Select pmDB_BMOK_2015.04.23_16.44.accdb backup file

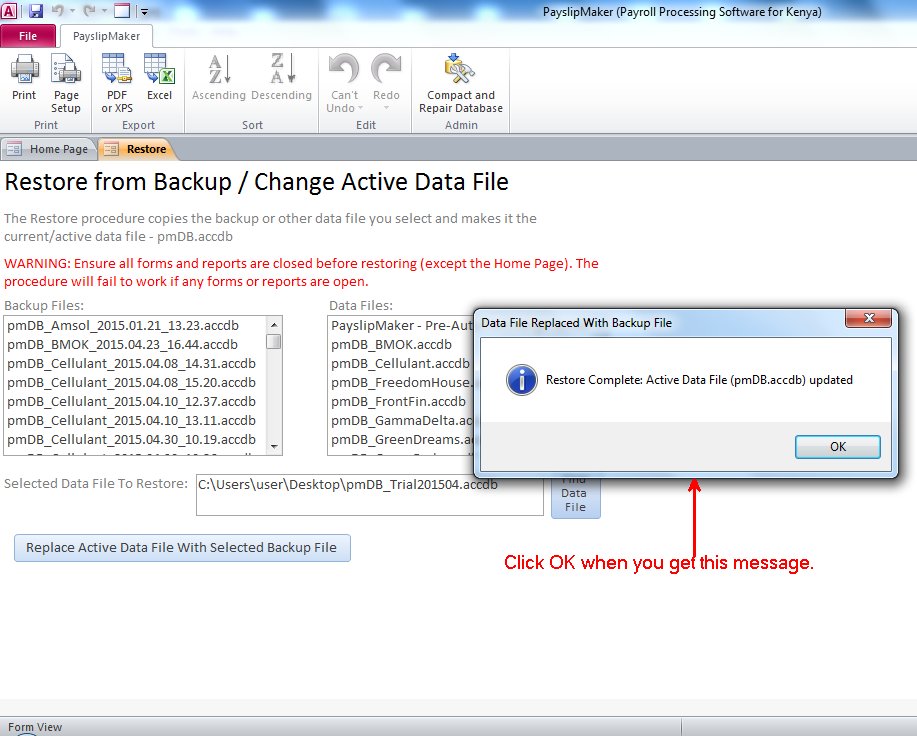point(122,345)
